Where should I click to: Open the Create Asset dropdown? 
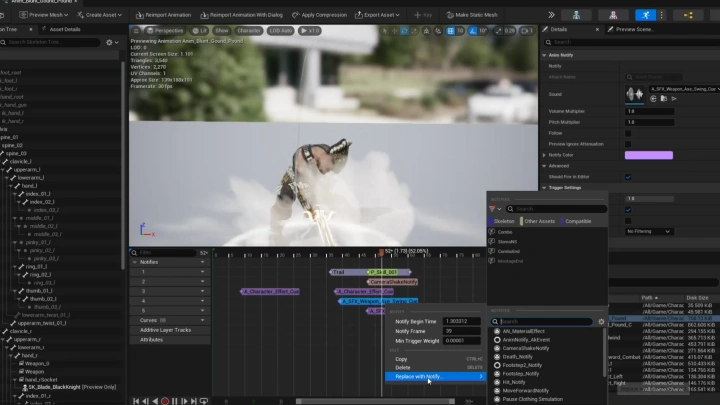[x=99, y=15]
